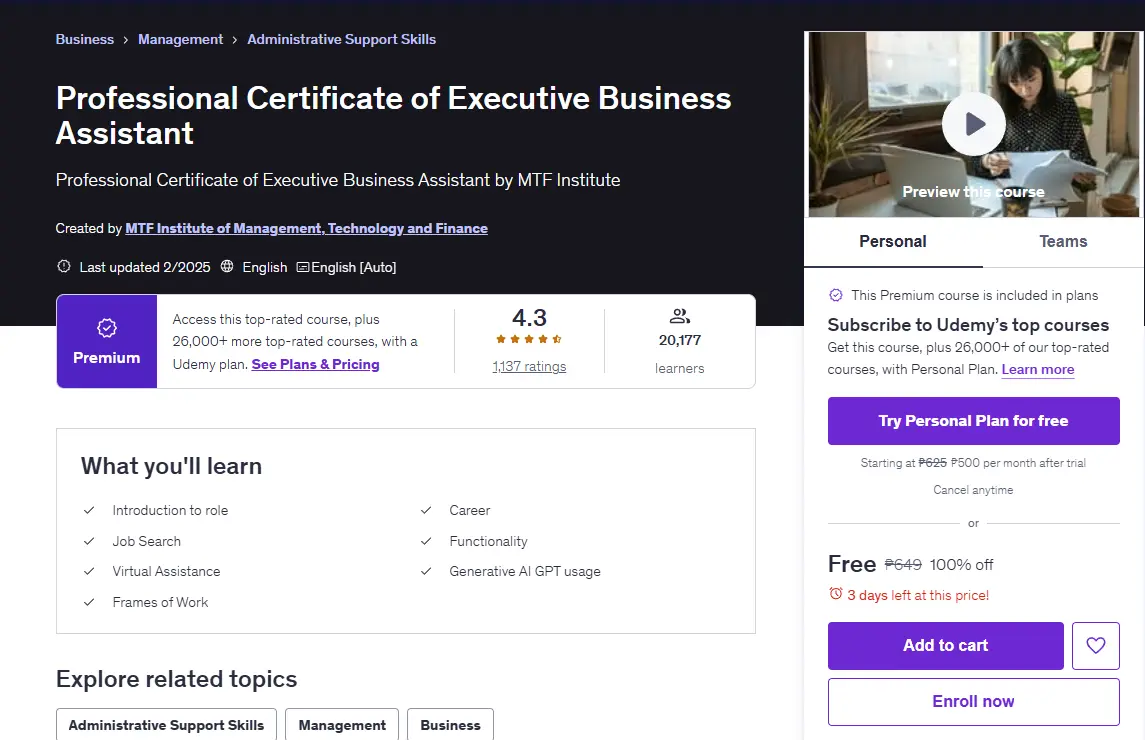Image resolution: width=1145 pixels, height=740 pixels.
Task: Click the Last updated 2/2025 text
Action: coord(145,267)
